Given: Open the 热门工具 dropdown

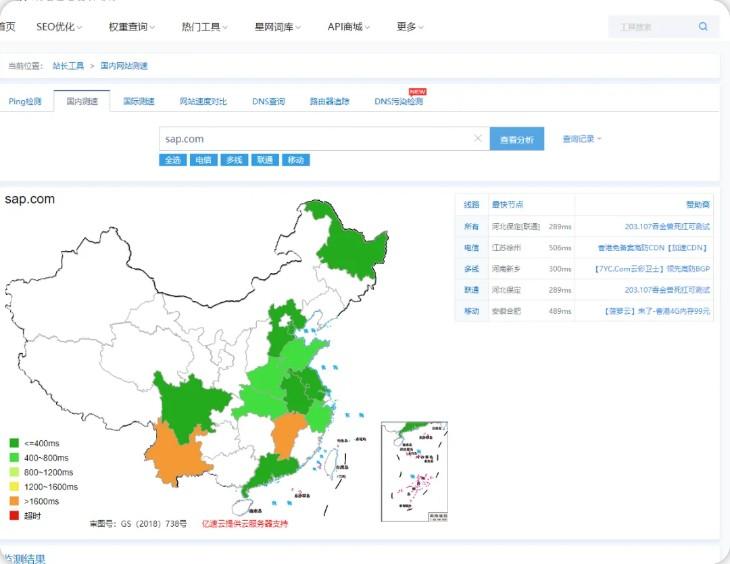Looking at the screenshot, I should tap(204, 27).
